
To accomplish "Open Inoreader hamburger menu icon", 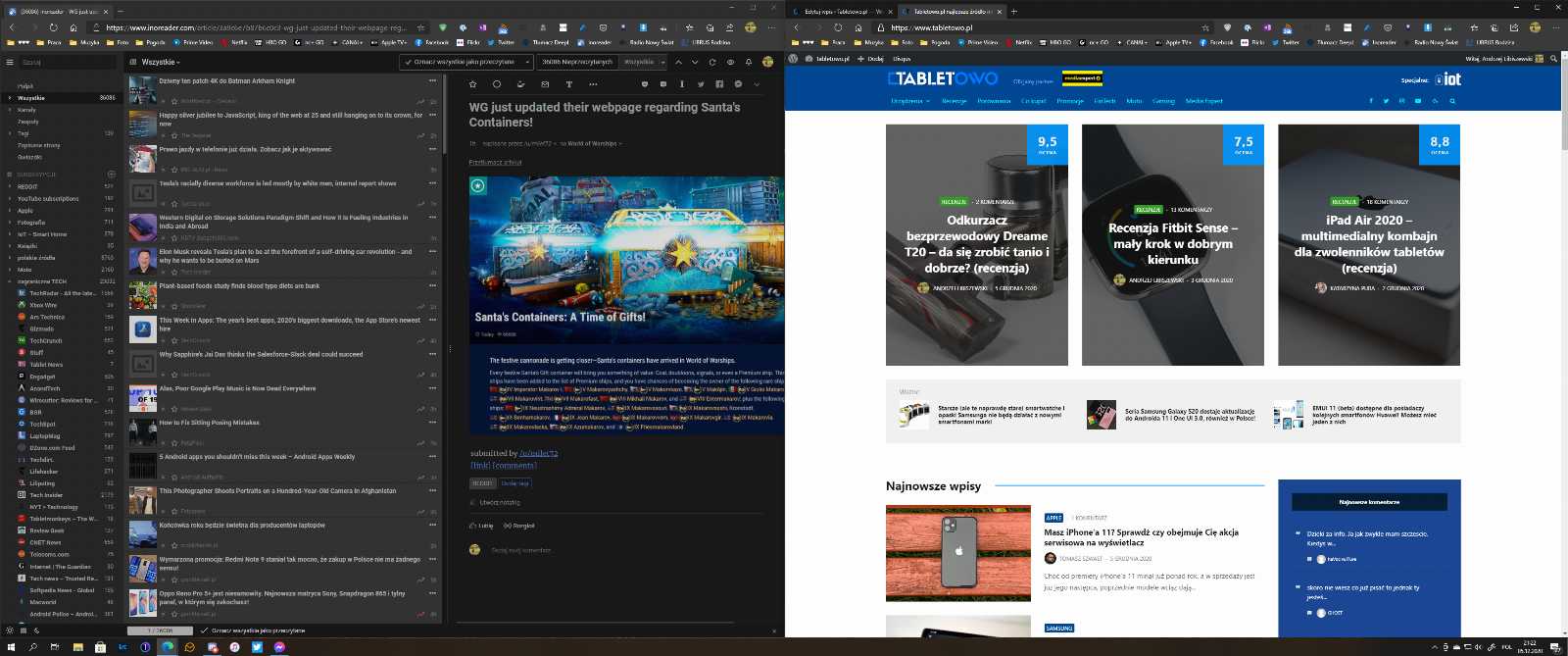I will 10,62.
